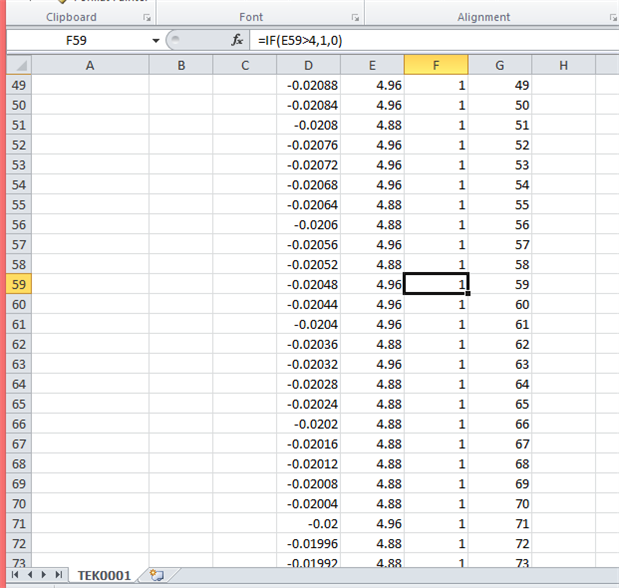
Task: Select the column F header
Action: [x=436, y=65]
